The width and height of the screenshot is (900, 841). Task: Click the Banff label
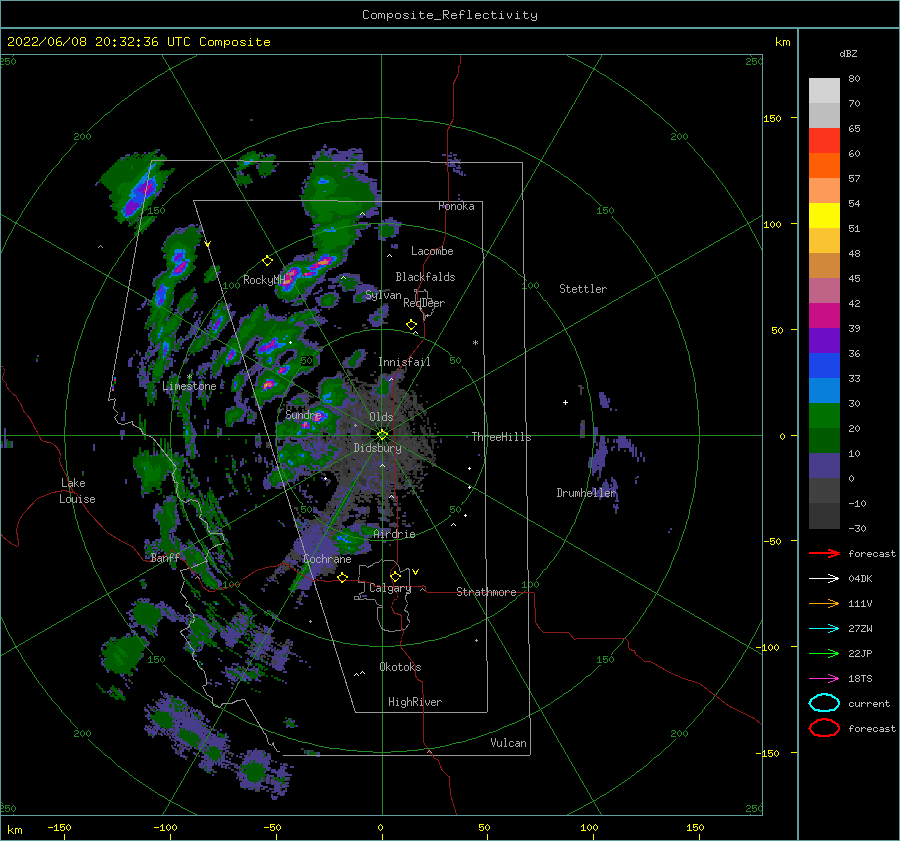pyautogui.click(x=165, y=558)
